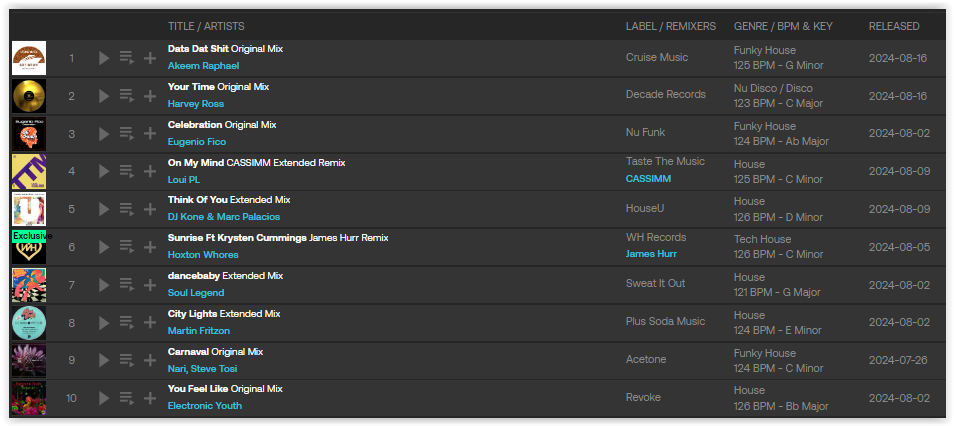Open James Hurr remixer page
Viewport: 954px width, 426px height.
point(651,254)
